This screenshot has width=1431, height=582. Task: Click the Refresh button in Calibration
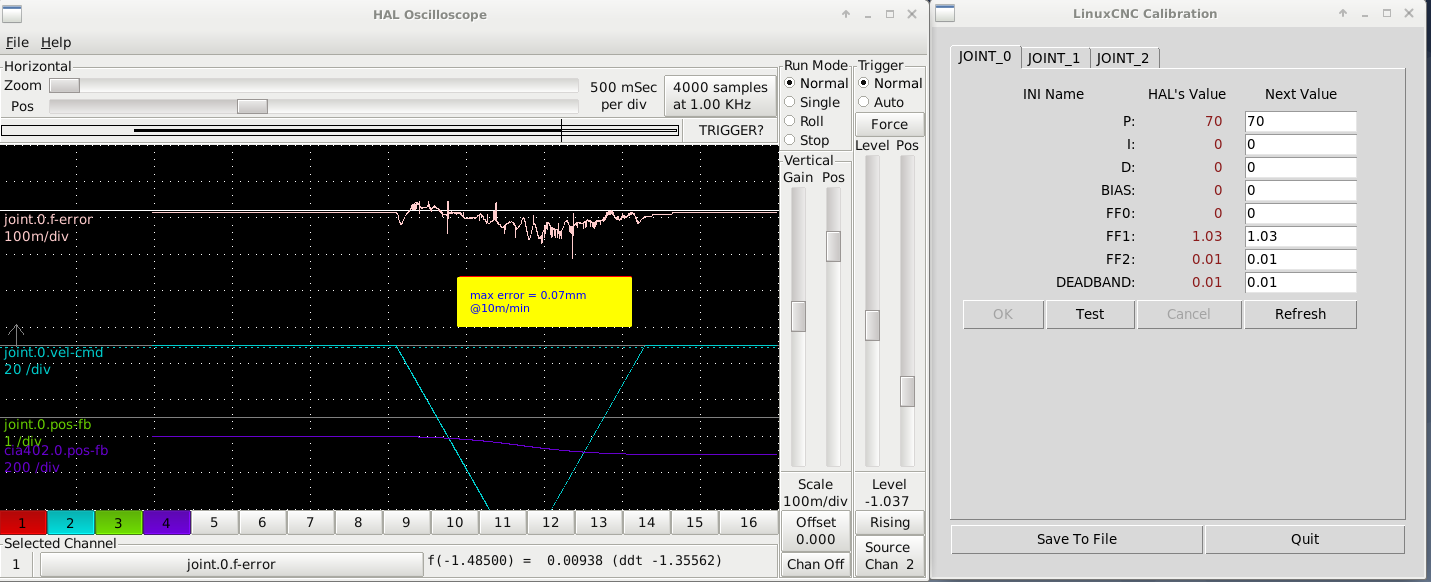1300,314
